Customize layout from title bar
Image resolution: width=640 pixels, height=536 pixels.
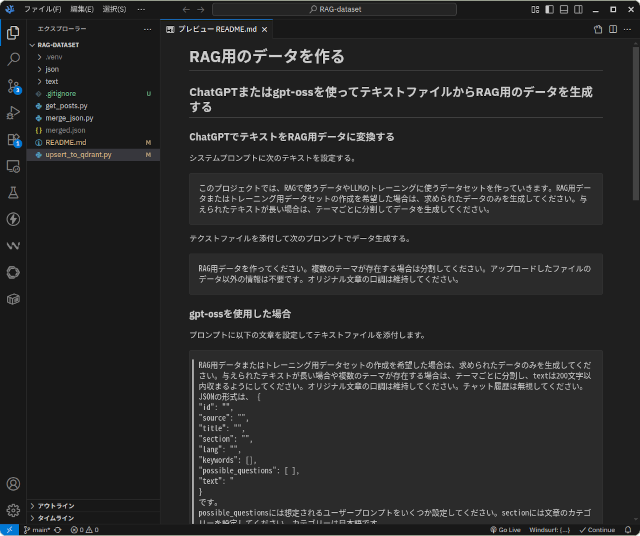(x=535, y=9)
